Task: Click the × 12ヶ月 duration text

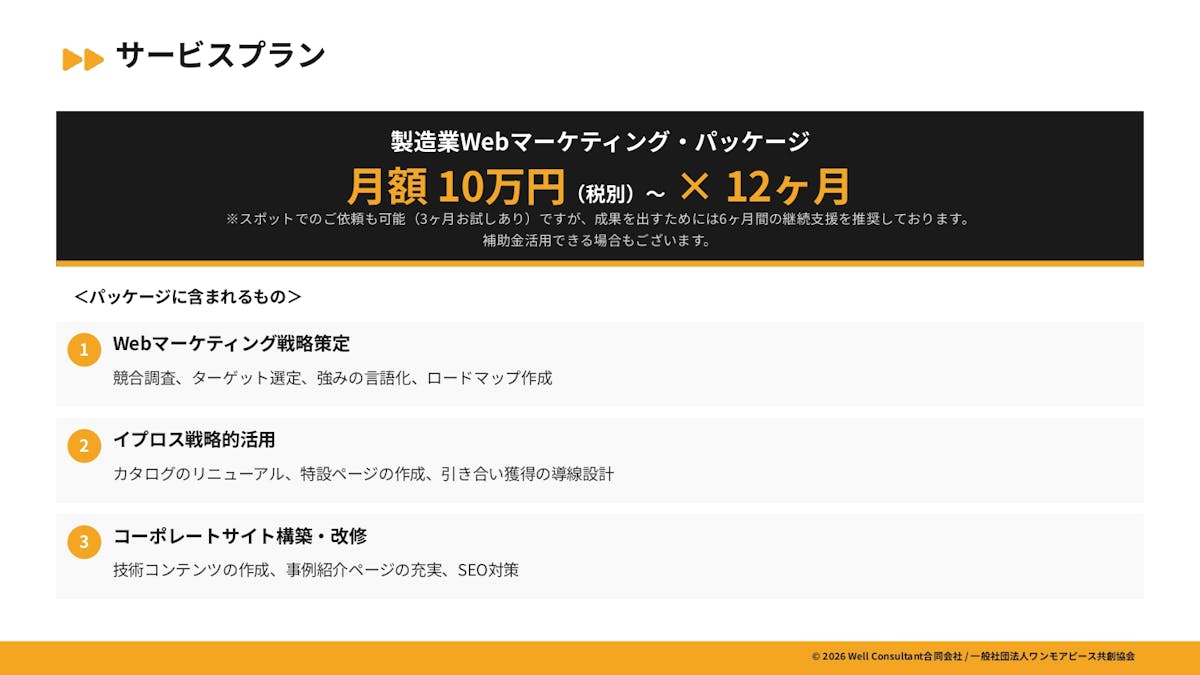Action: coord(764,187)
